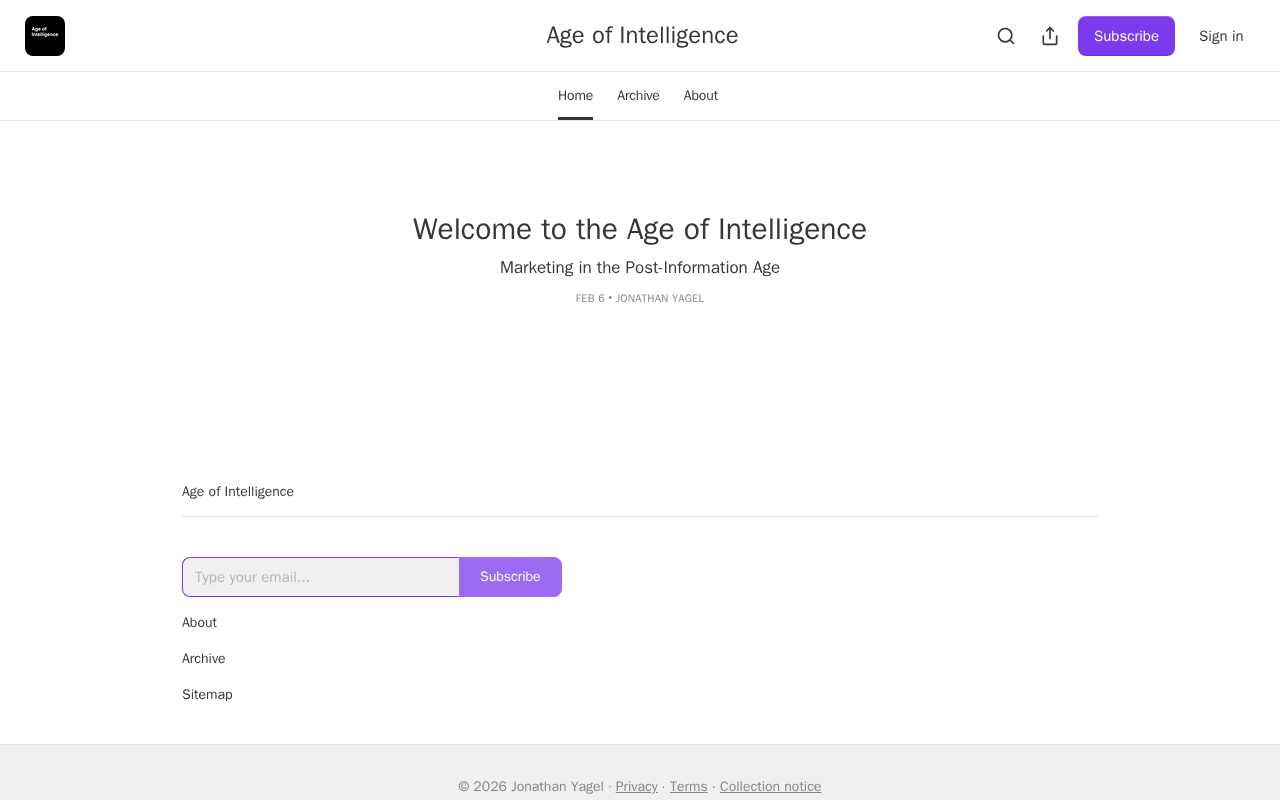Switch to the Home tab
Image resolution: width=1280 pixels, height=800 pixels.
[575, 96]
